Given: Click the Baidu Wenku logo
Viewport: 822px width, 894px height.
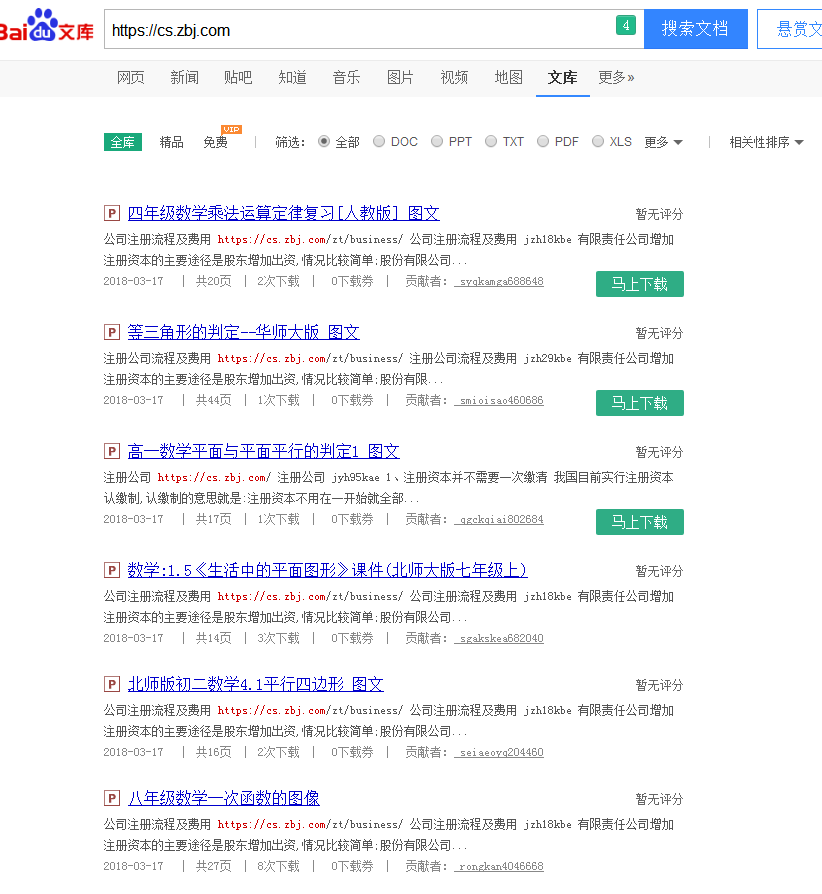Looking at the screenshot, I should [x=47, y=28].
